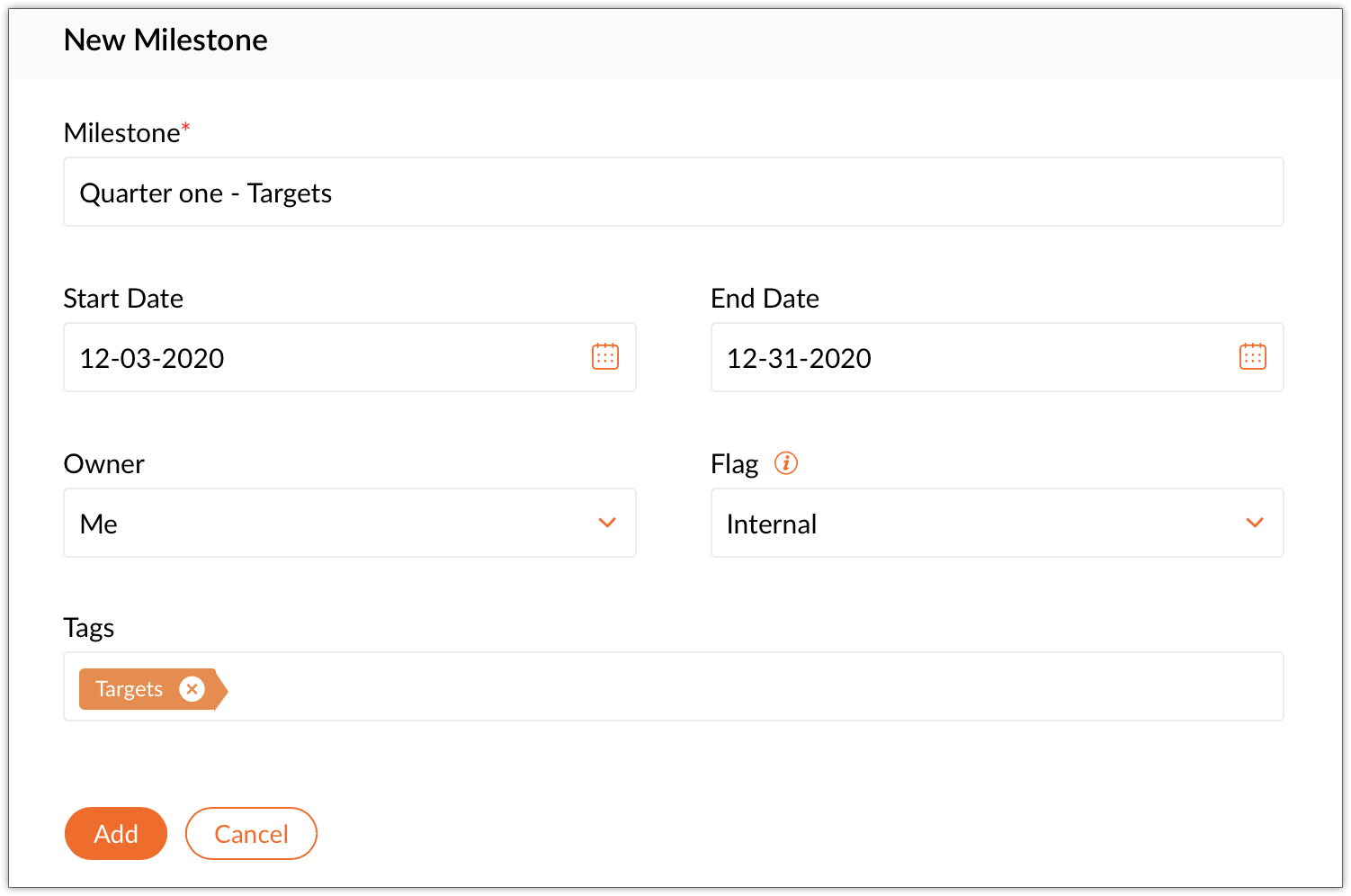The height and width of the screenshot is (896, 1351).
Task: Click the Start Date value 12-03-2020
Action: tap(152, 358)
